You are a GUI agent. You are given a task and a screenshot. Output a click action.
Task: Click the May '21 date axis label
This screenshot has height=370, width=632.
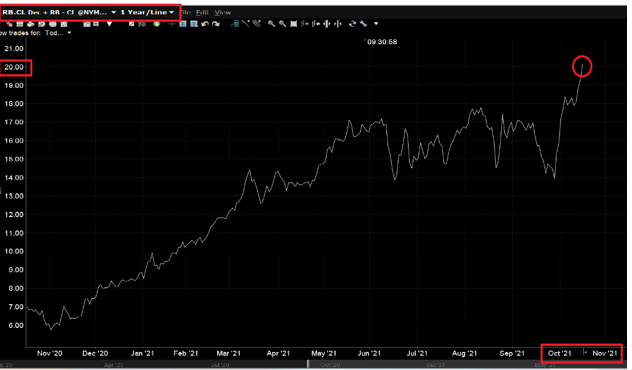click(x=324, y=353)
